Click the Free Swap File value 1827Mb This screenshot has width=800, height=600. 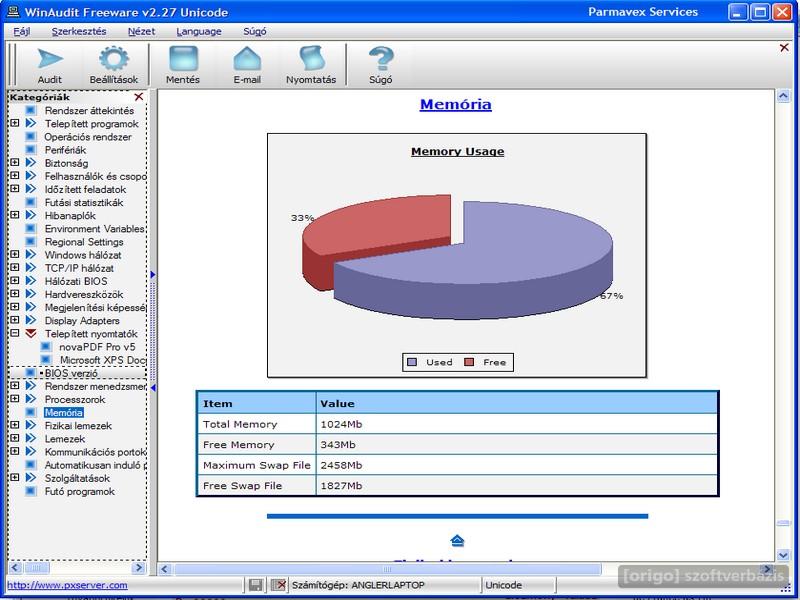(341, 486)
